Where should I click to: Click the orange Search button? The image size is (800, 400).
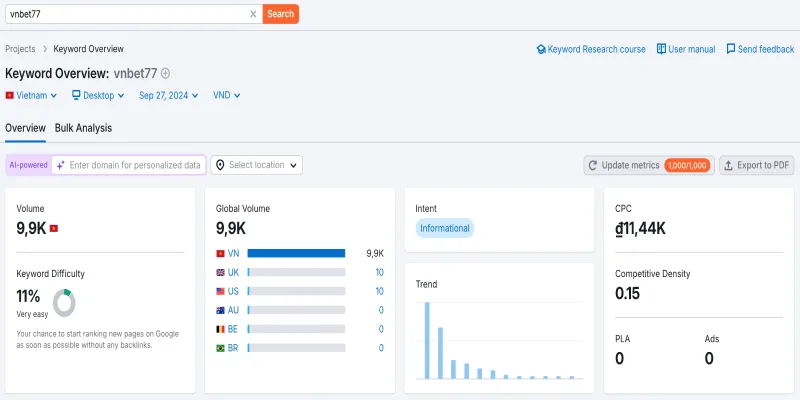(x=281, y=14)
